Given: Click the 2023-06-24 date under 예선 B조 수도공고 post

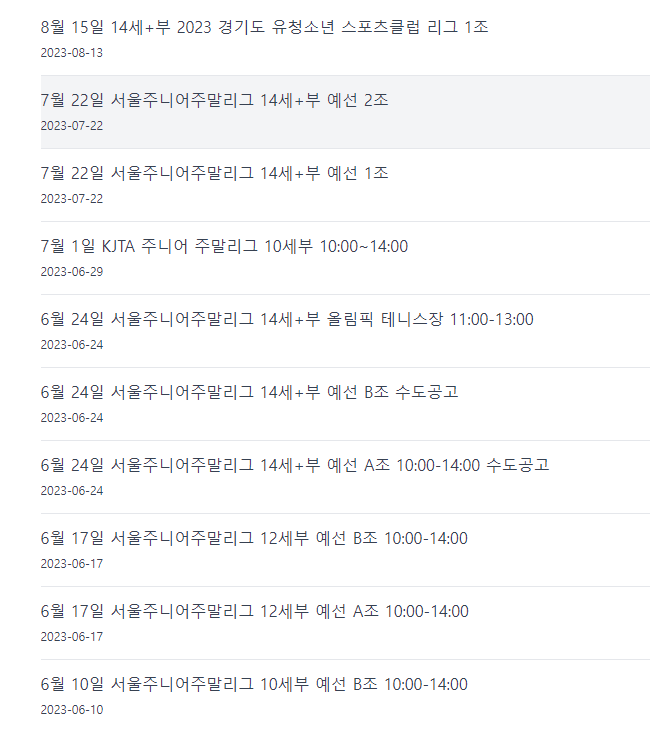Looking at the screenshot, I should (72, 418).
